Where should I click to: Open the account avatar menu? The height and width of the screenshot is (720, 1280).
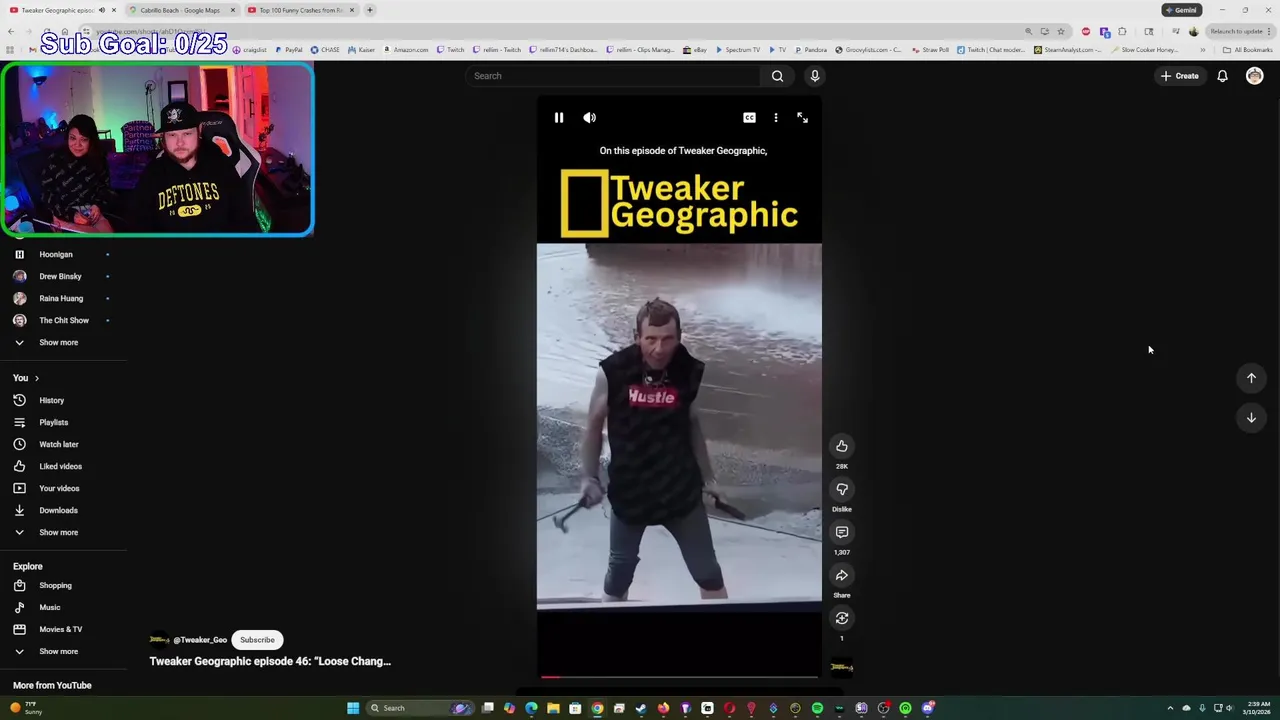tap(1254, 76)
